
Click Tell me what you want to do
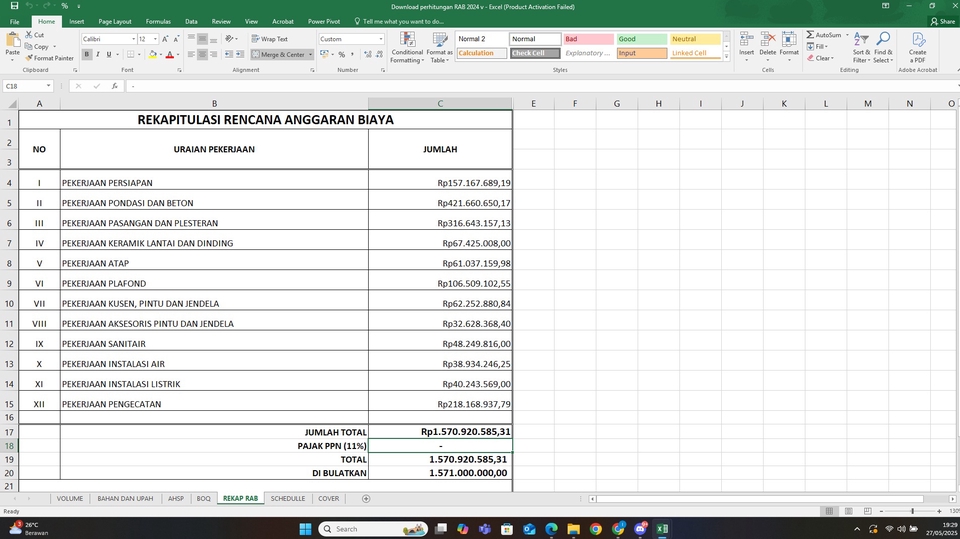click(399, 21)
